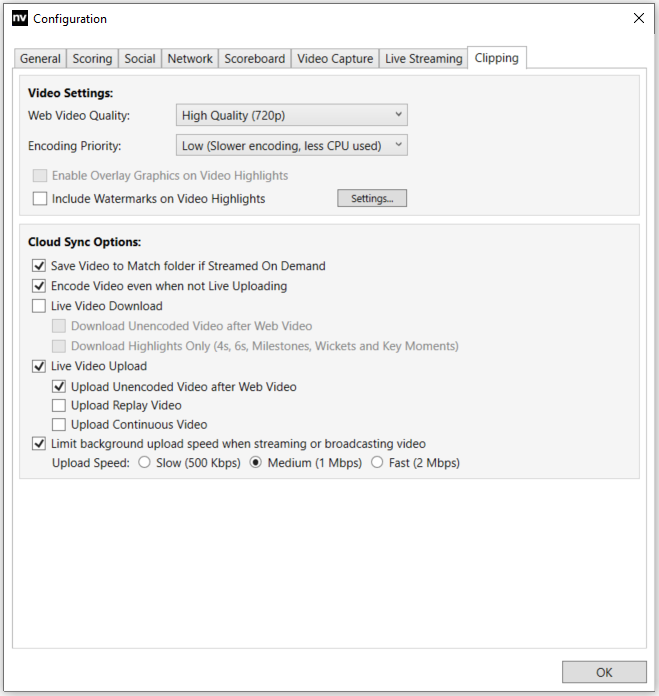Open the Encoding Priority dropdown

[291, 146]
